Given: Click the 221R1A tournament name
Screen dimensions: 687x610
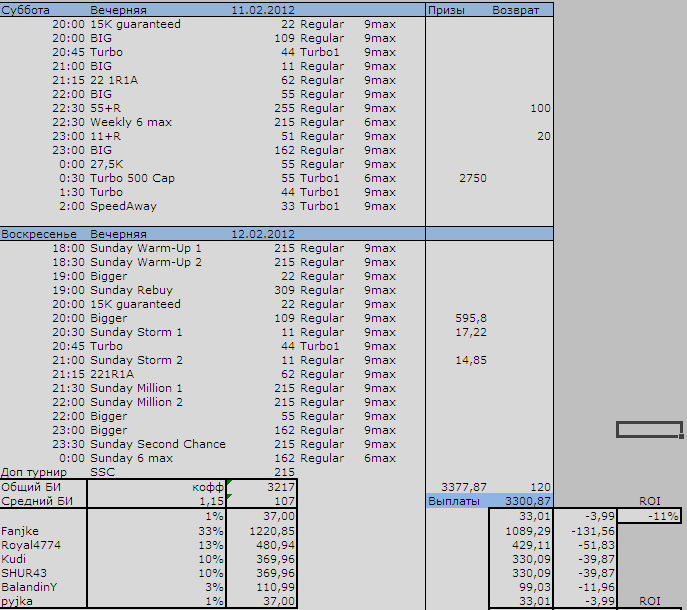Looking at the screenshot, I should (112, 374).
